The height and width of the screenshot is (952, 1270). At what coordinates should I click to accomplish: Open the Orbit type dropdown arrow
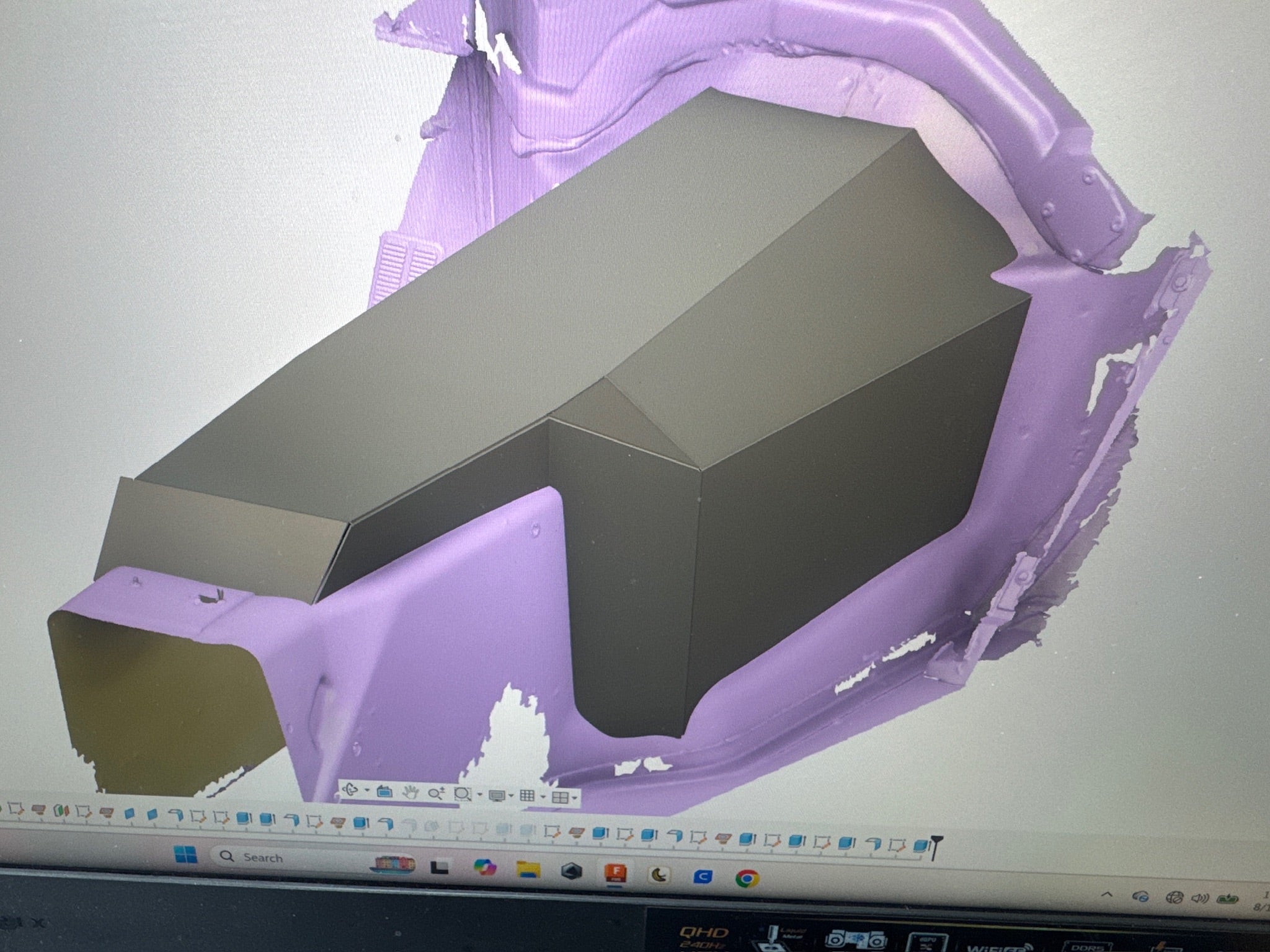coord(367,790)
